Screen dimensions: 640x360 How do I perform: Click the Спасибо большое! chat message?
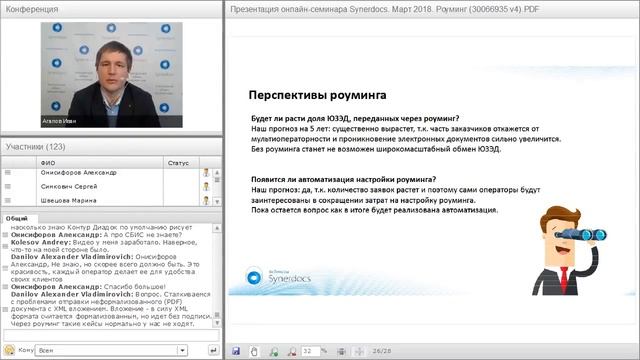point(89,287)
